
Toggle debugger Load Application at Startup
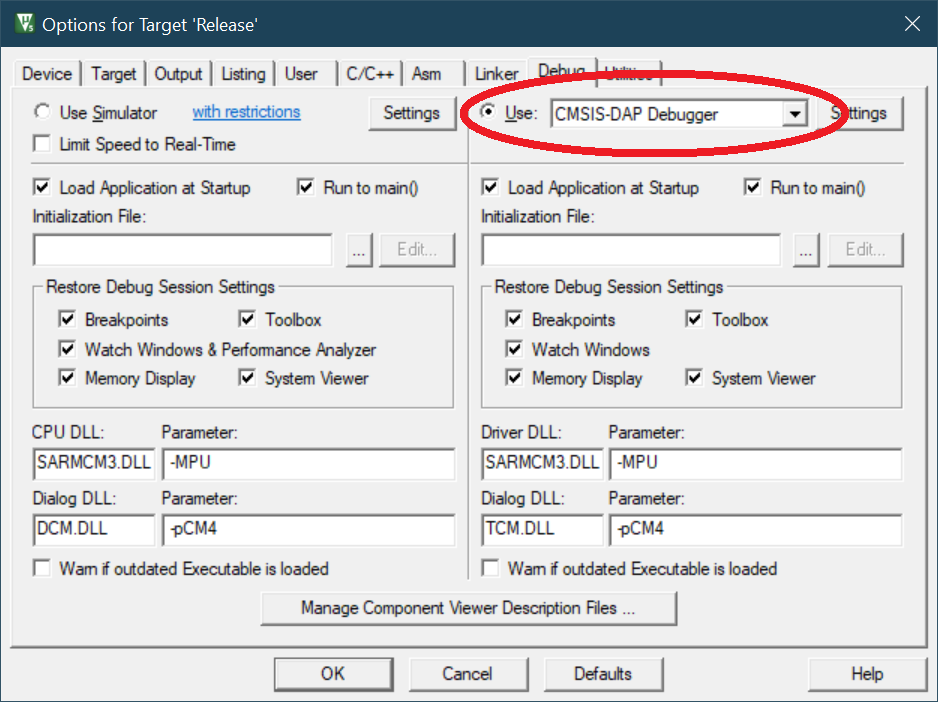point(490,188)
